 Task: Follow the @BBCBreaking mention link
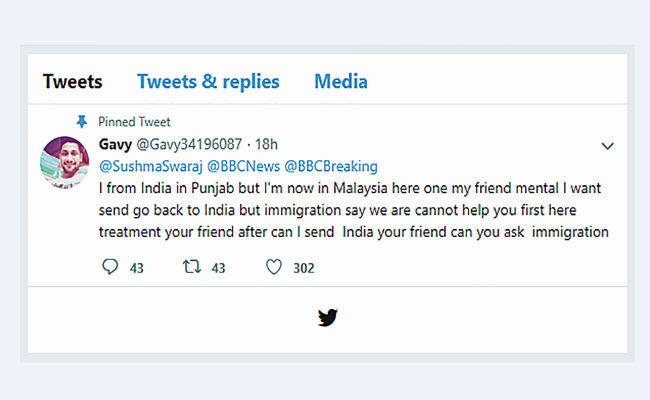(331, 166)
